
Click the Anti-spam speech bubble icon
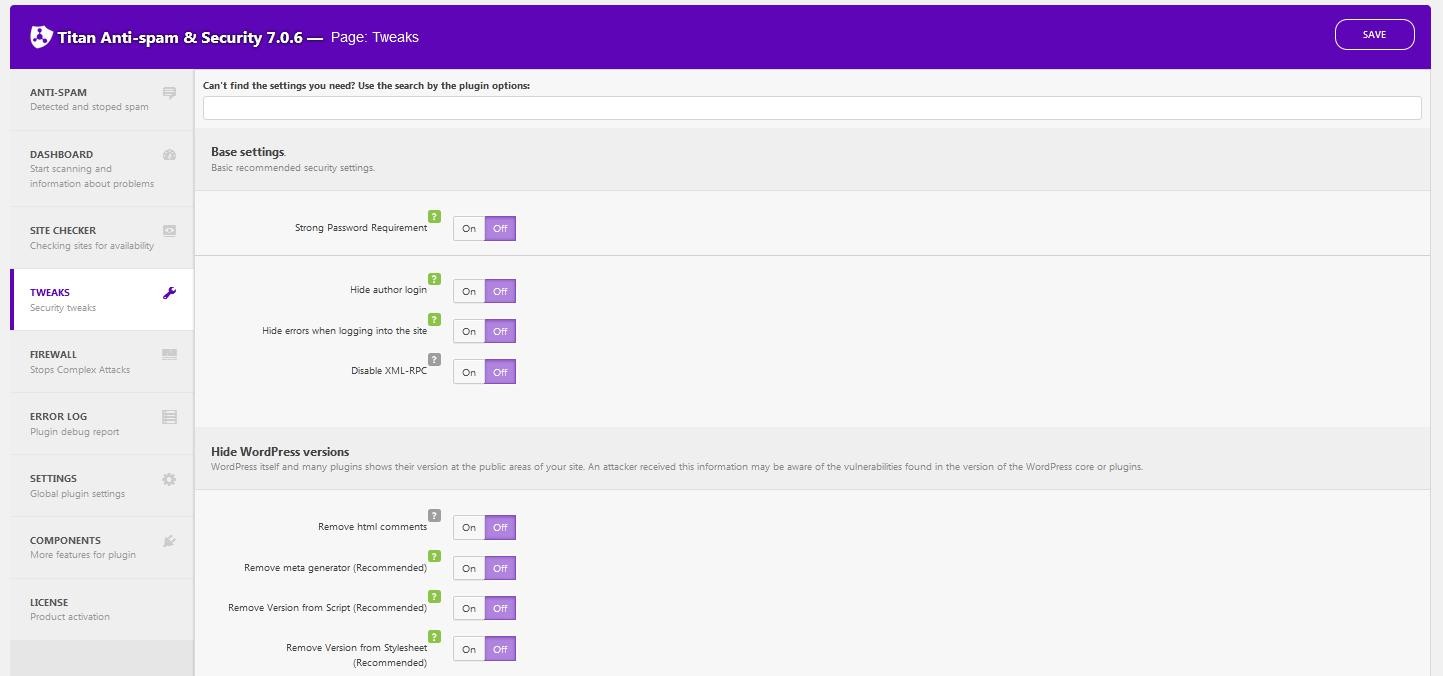(169, 93)
